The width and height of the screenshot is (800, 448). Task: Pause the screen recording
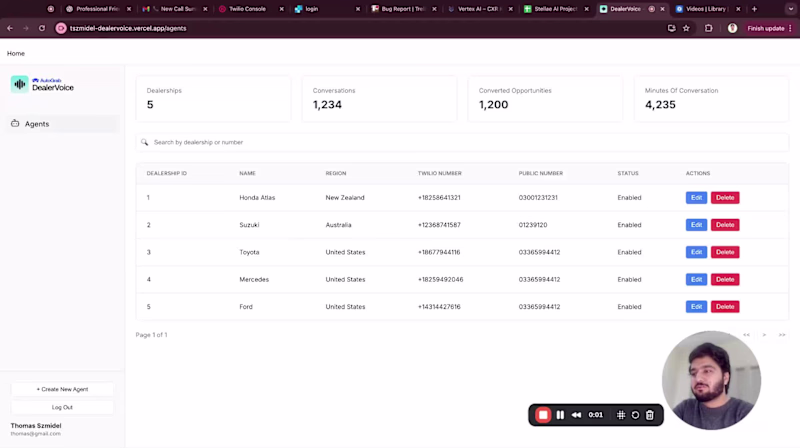560,415
